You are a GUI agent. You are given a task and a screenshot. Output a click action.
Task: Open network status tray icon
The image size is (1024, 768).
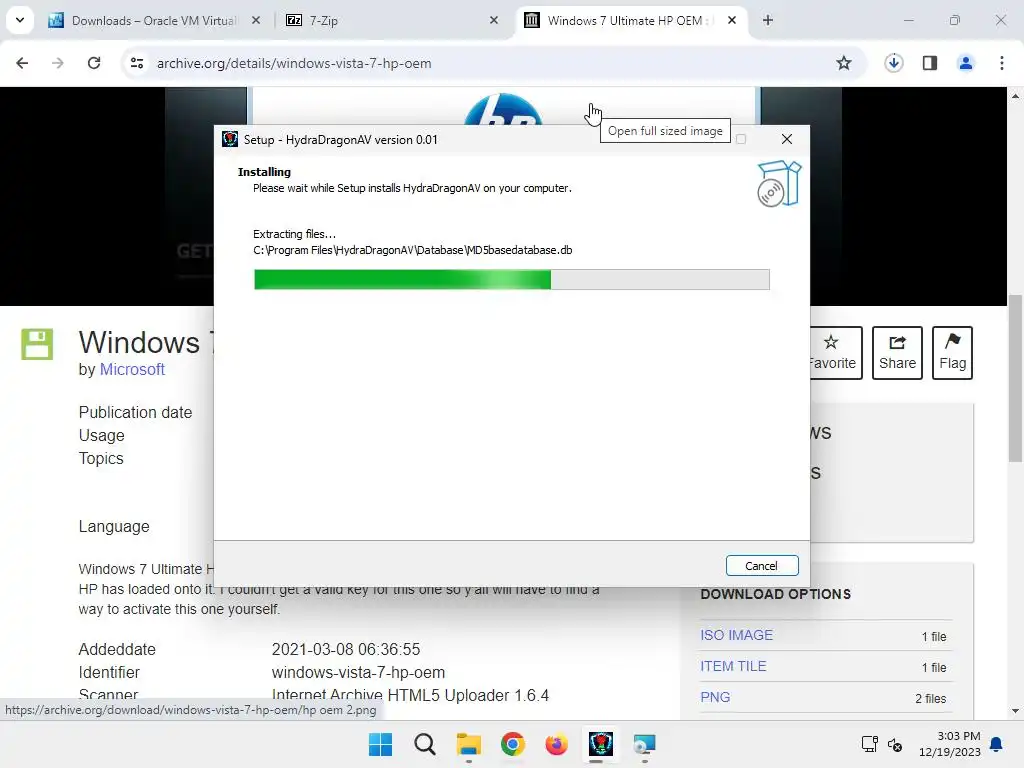[x=870, y=744]
